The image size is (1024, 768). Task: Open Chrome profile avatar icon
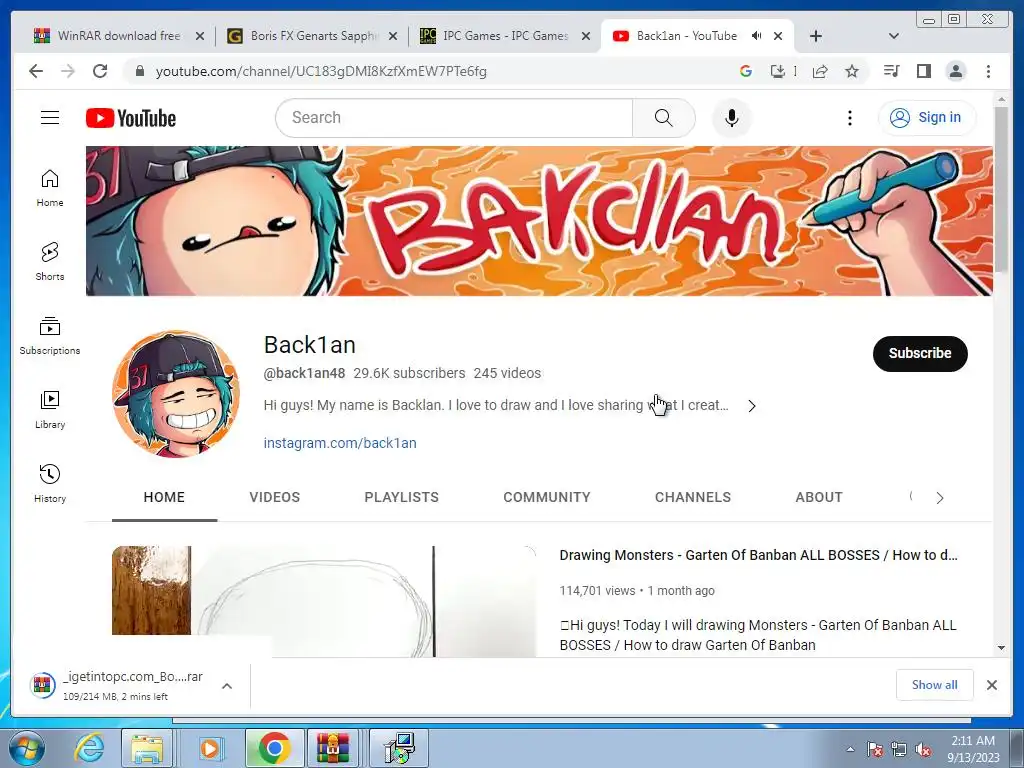[956, 71]
